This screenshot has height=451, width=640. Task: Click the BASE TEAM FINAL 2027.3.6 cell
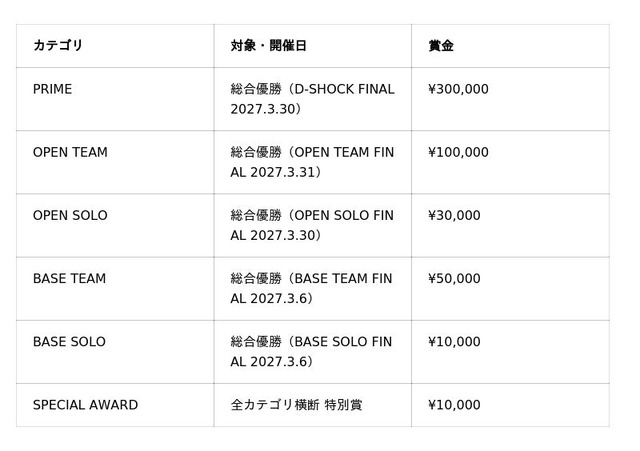click(x=313, y=289)
